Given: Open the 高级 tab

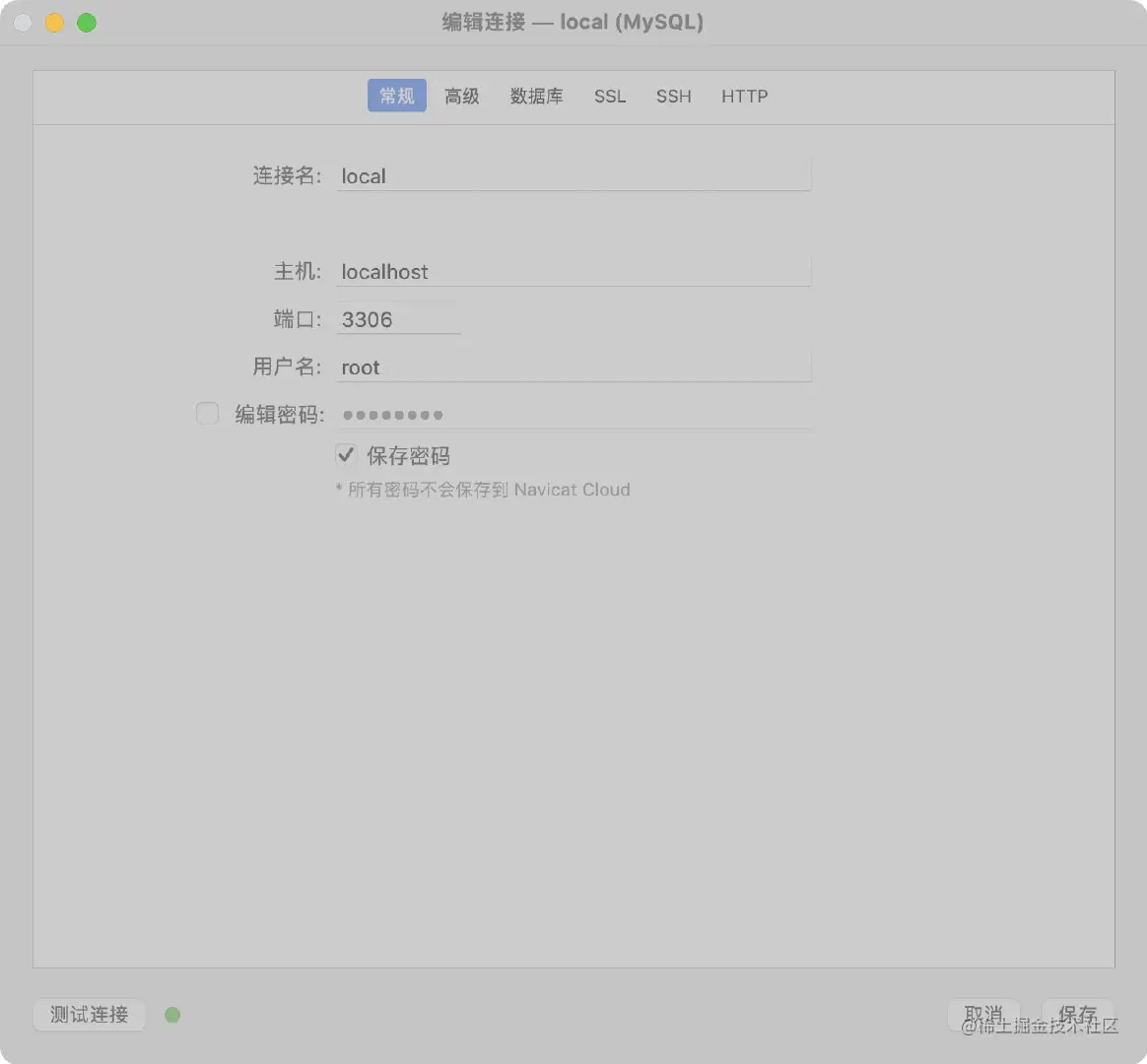Looking at the screenshot, I should pos(461,96).
